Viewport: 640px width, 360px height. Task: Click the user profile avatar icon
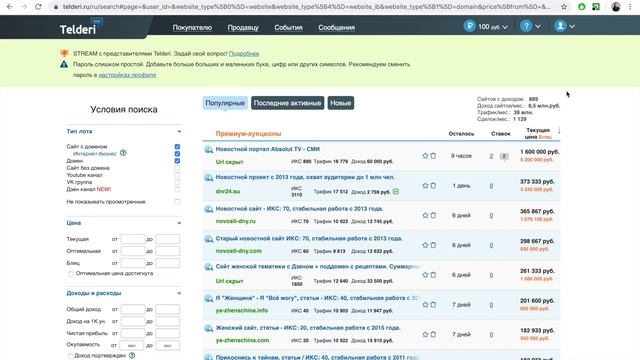click(560, 26)
